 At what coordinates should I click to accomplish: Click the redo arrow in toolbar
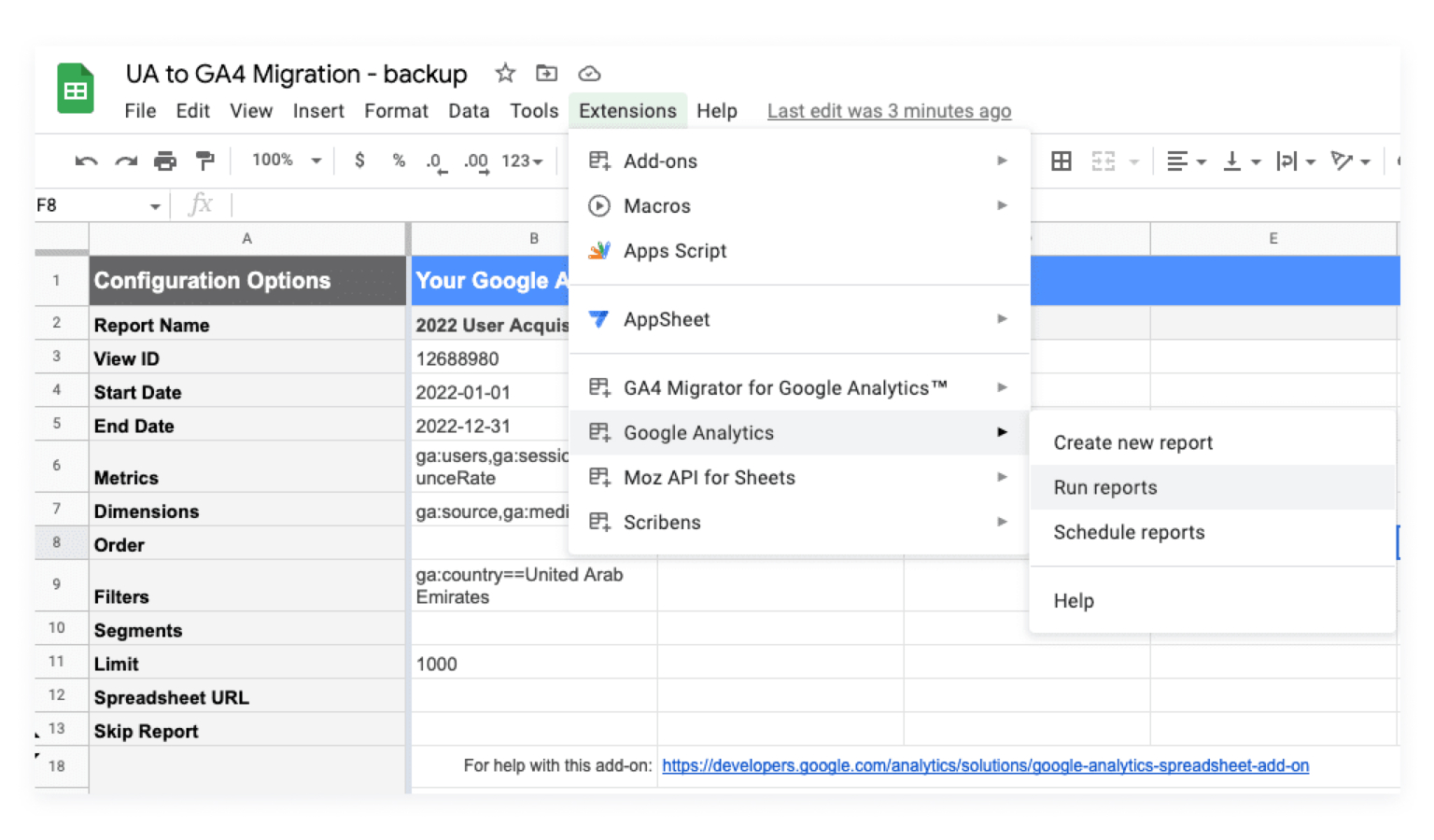[126, 161]
